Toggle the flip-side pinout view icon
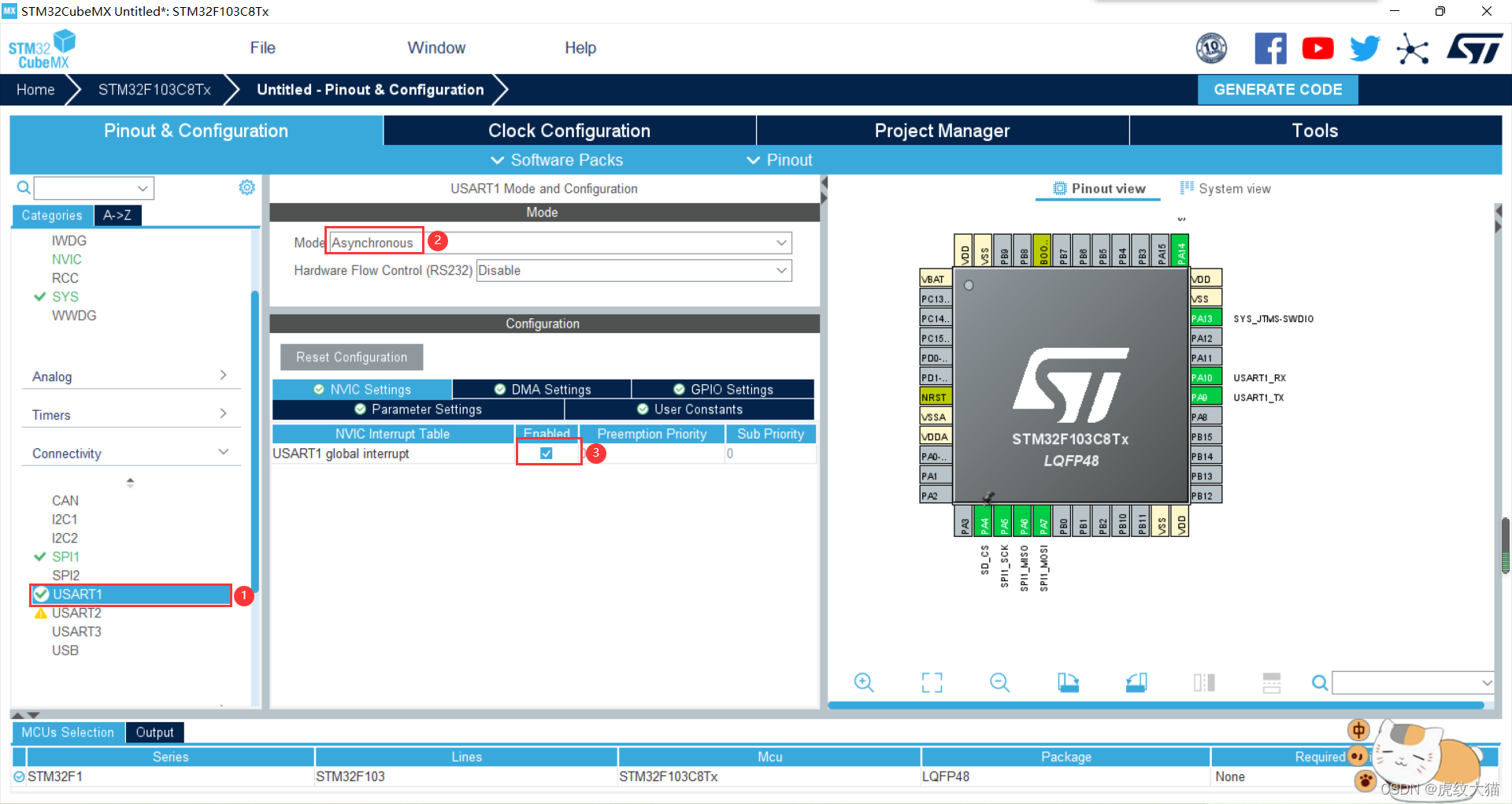Image resolution: width=1512 pixels, height=804 pixels. (x=1204, y=682)
